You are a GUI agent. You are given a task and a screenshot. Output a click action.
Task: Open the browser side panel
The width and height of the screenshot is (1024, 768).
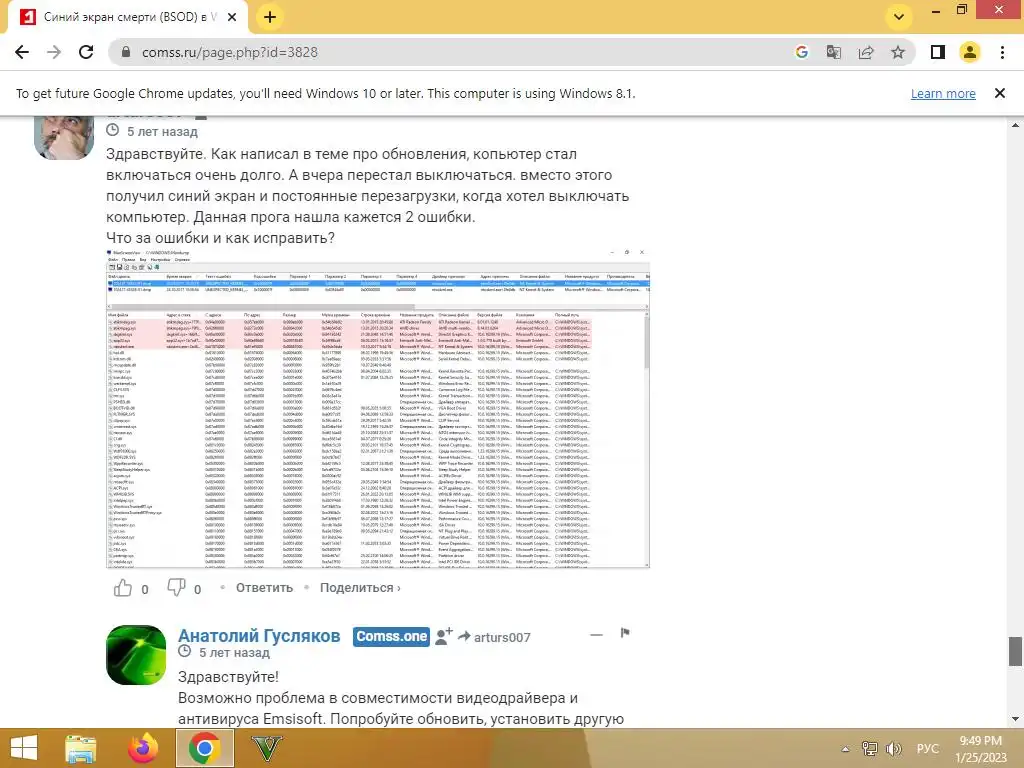coord(938,52)
